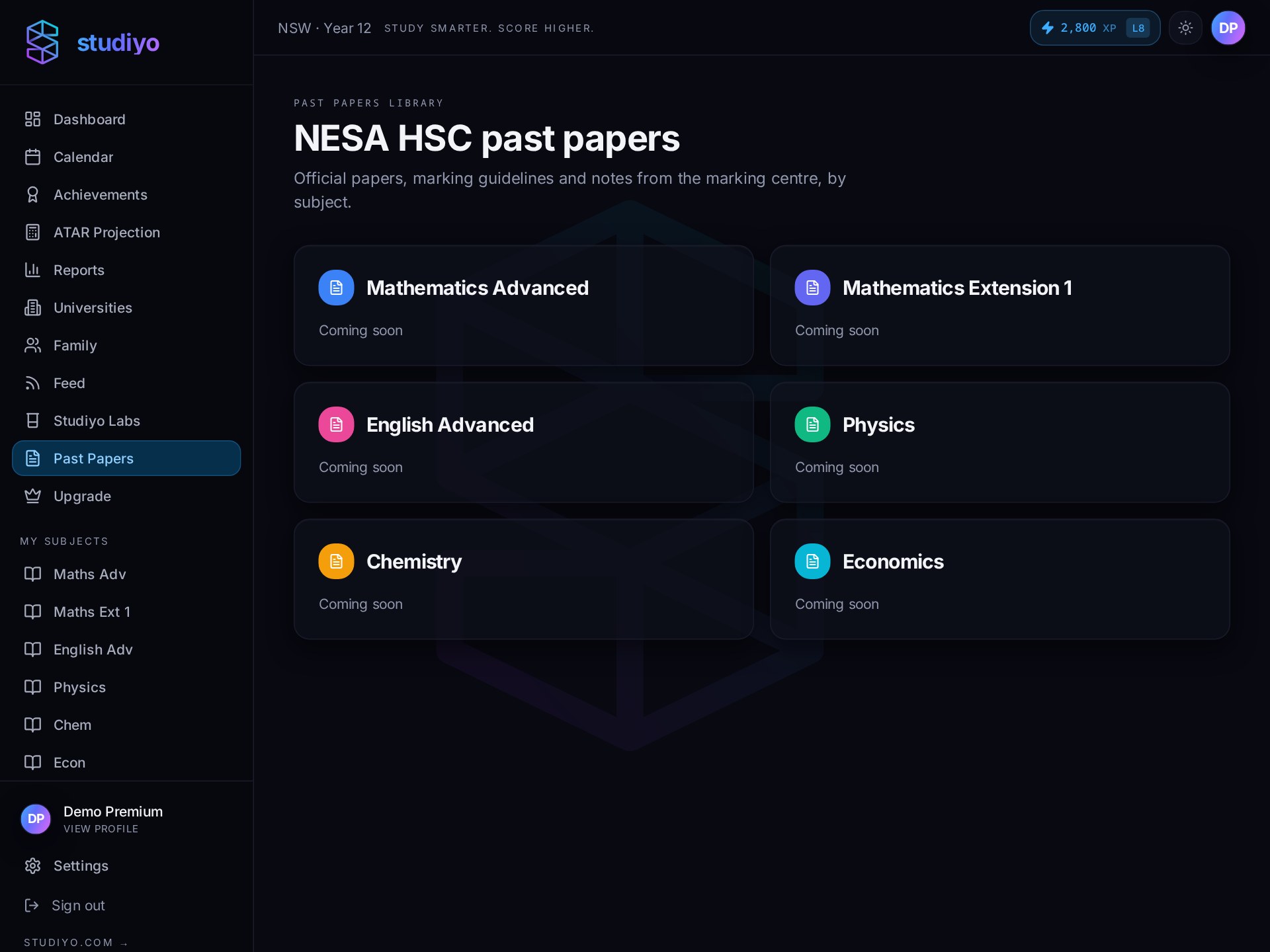Open the Reports section
This screenshot has width=1270, height=952.
[126, 270]
